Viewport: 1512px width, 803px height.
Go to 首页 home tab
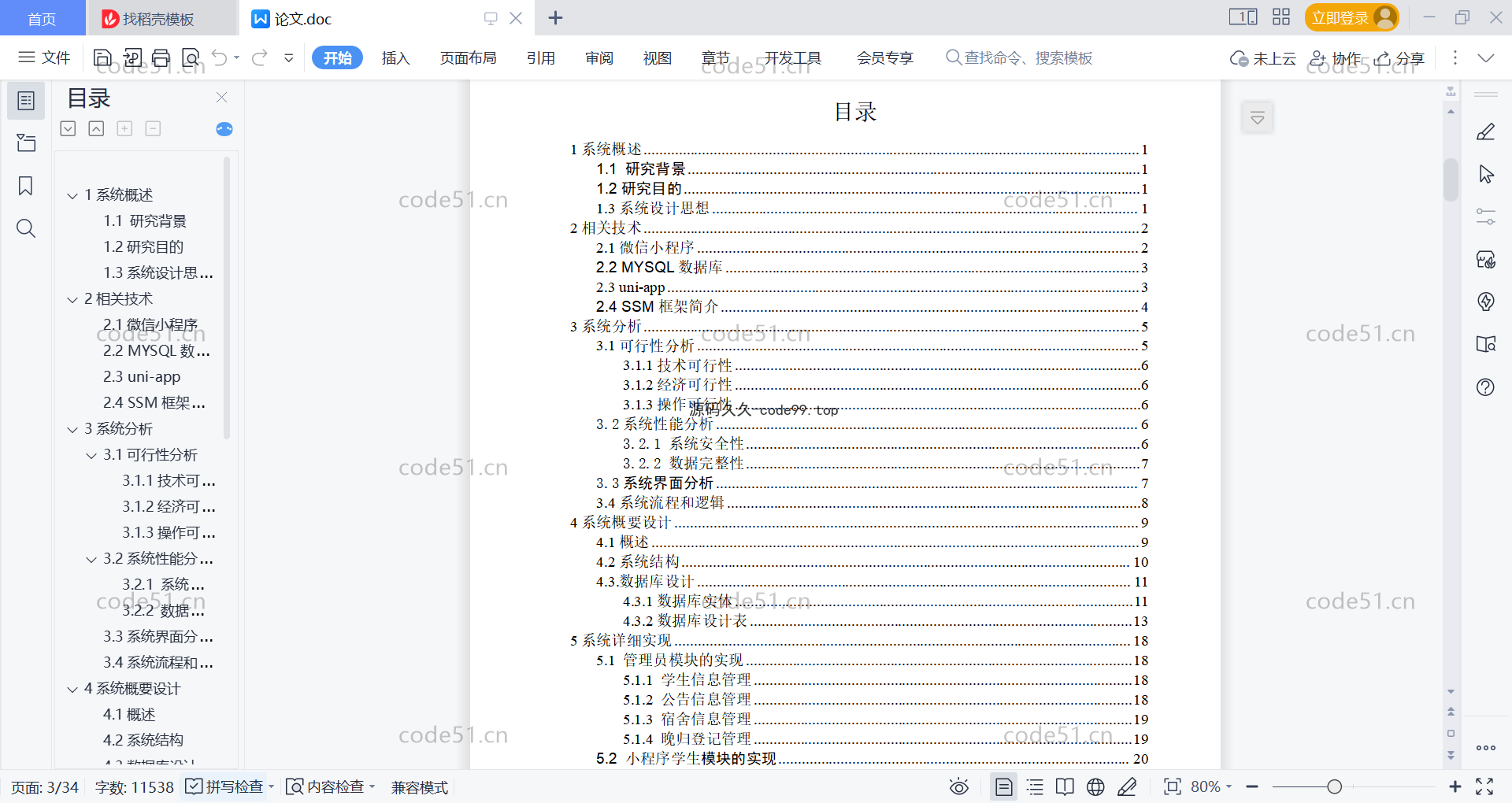(x=42, y=18)
